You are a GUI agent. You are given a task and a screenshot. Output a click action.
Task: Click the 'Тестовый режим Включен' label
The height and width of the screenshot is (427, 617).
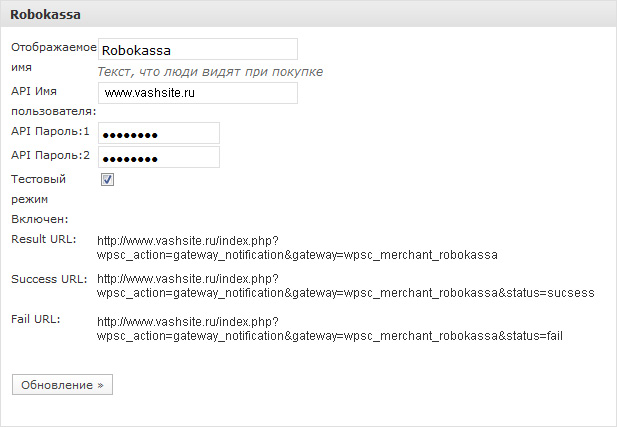[x=39, y=198]
